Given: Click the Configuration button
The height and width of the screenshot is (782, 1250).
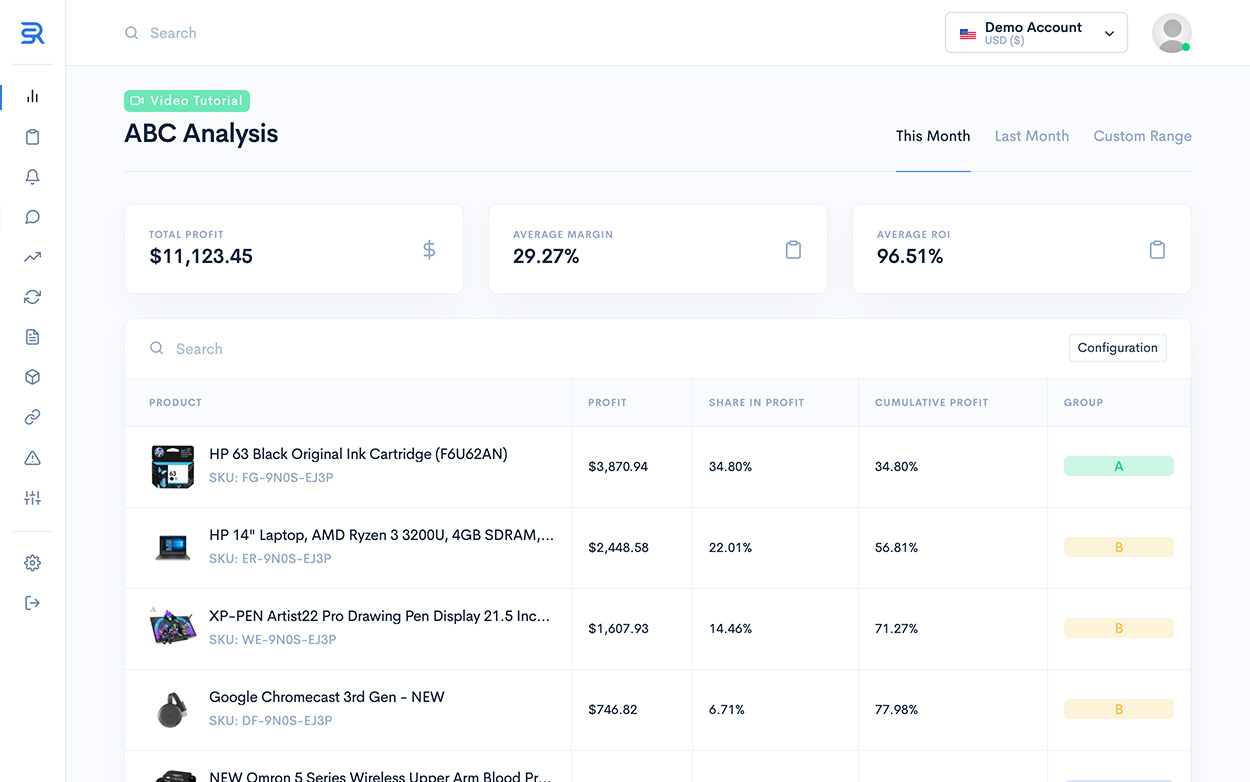Looking at the screenshot, I should coord(1118,348).
